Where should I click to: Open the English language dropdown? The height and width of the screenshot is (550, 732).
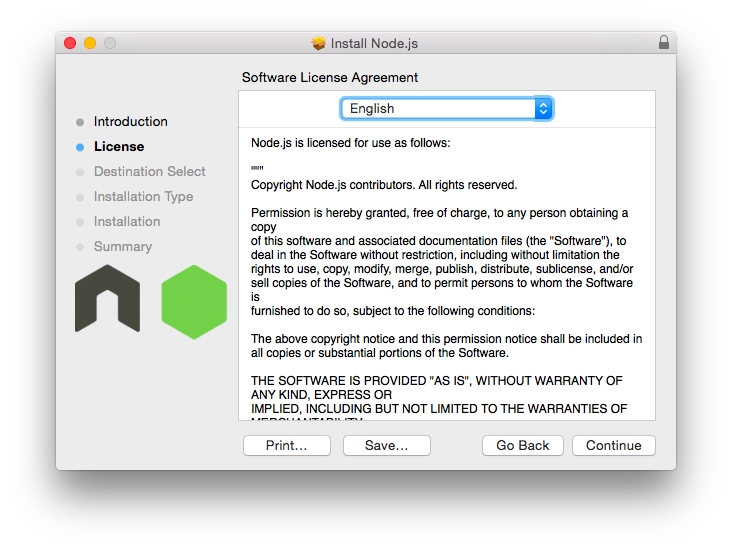(x=447, y=109)
